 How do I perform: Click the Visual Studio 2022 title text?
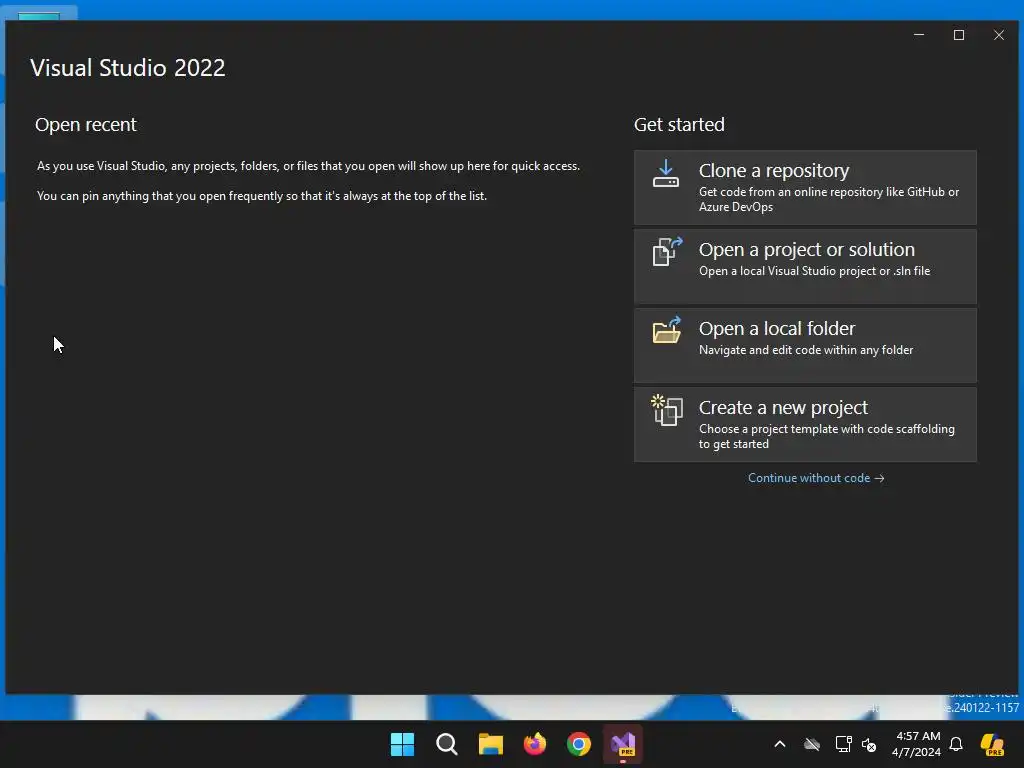click(x=127, y=67)
